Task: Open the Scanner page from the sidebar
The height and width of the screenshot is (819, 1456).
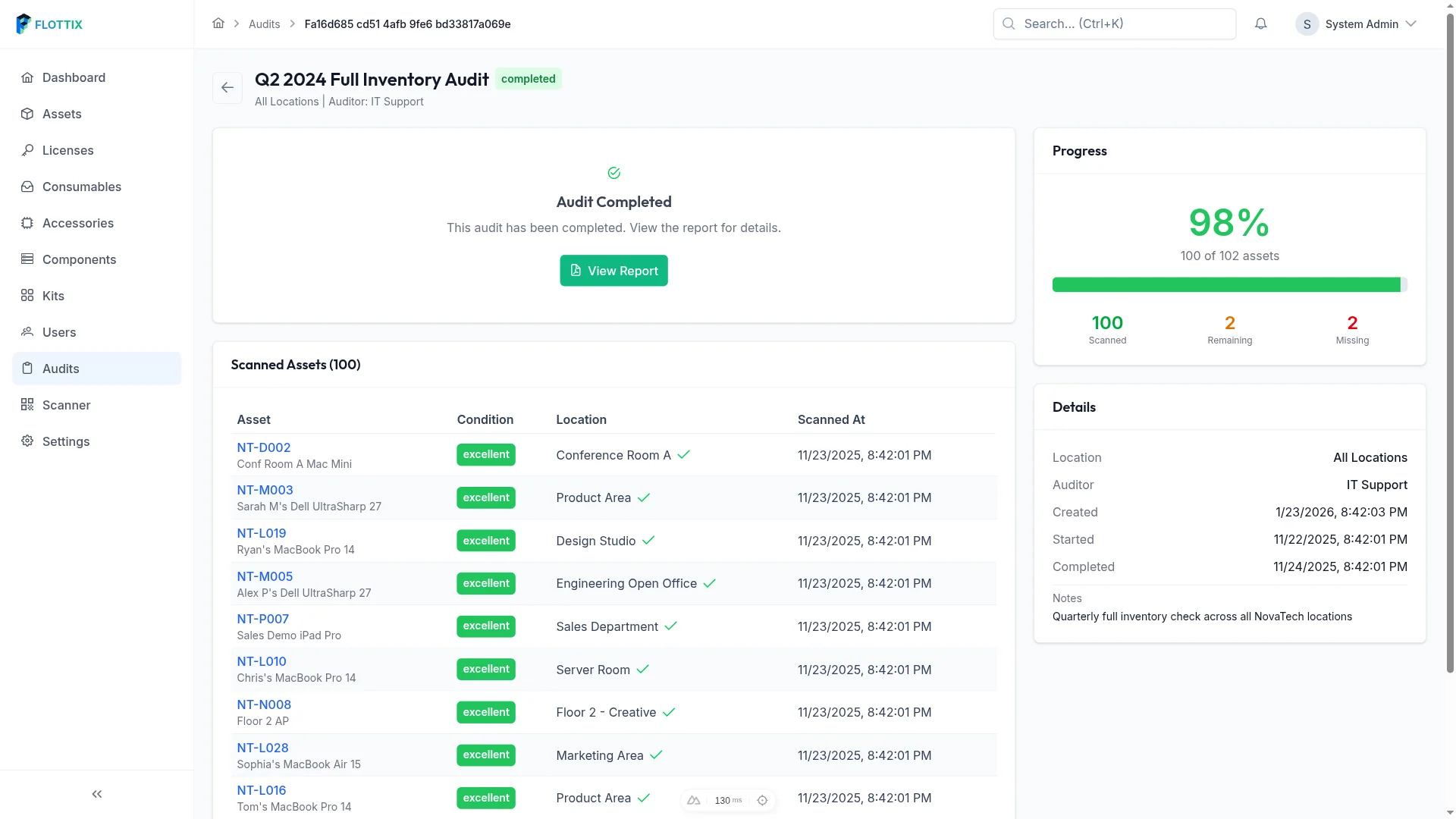Action: point(96,405)
